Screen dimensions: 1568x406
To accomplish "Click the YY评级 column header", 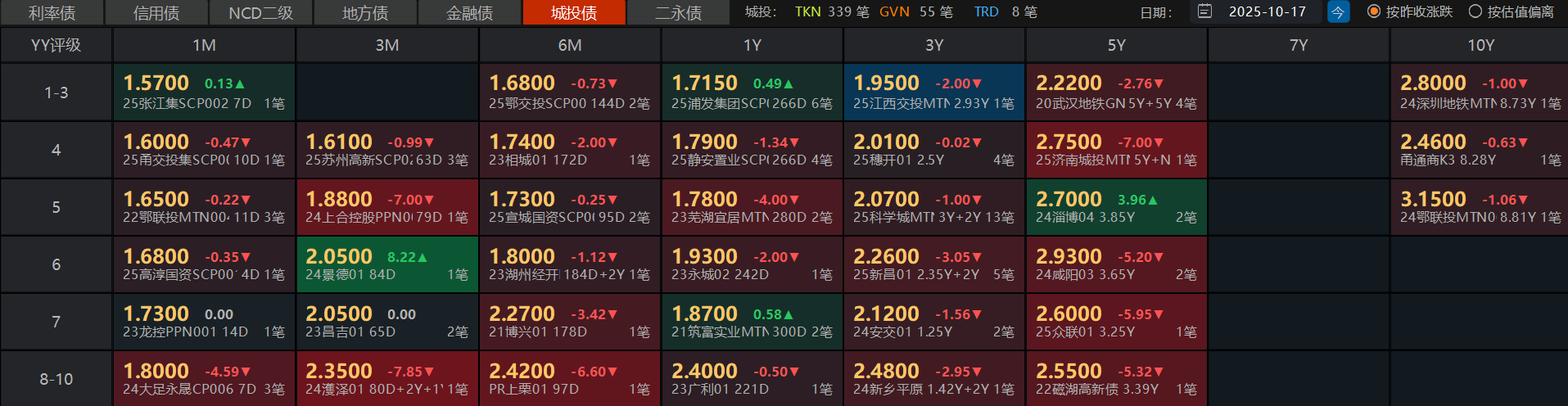I will point(56,45).
